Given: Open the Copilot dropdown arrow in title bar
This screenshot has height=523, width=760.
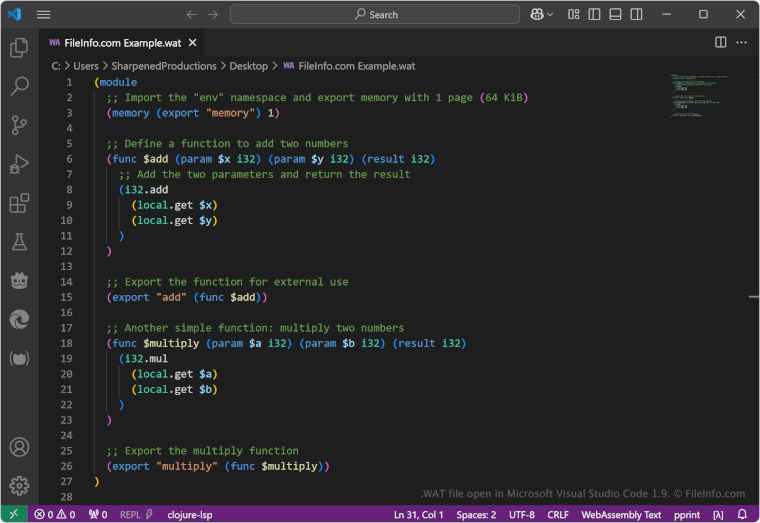Looking at the screenshot, I should pyautogui.click(x=551, y=15).
